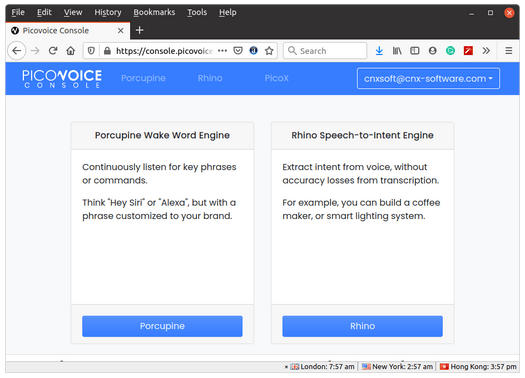The height and width of the screenshot is (378, 525).
Task: Click the forward navigation arrow
Action: pyautogui.click(x=35, y=51)
